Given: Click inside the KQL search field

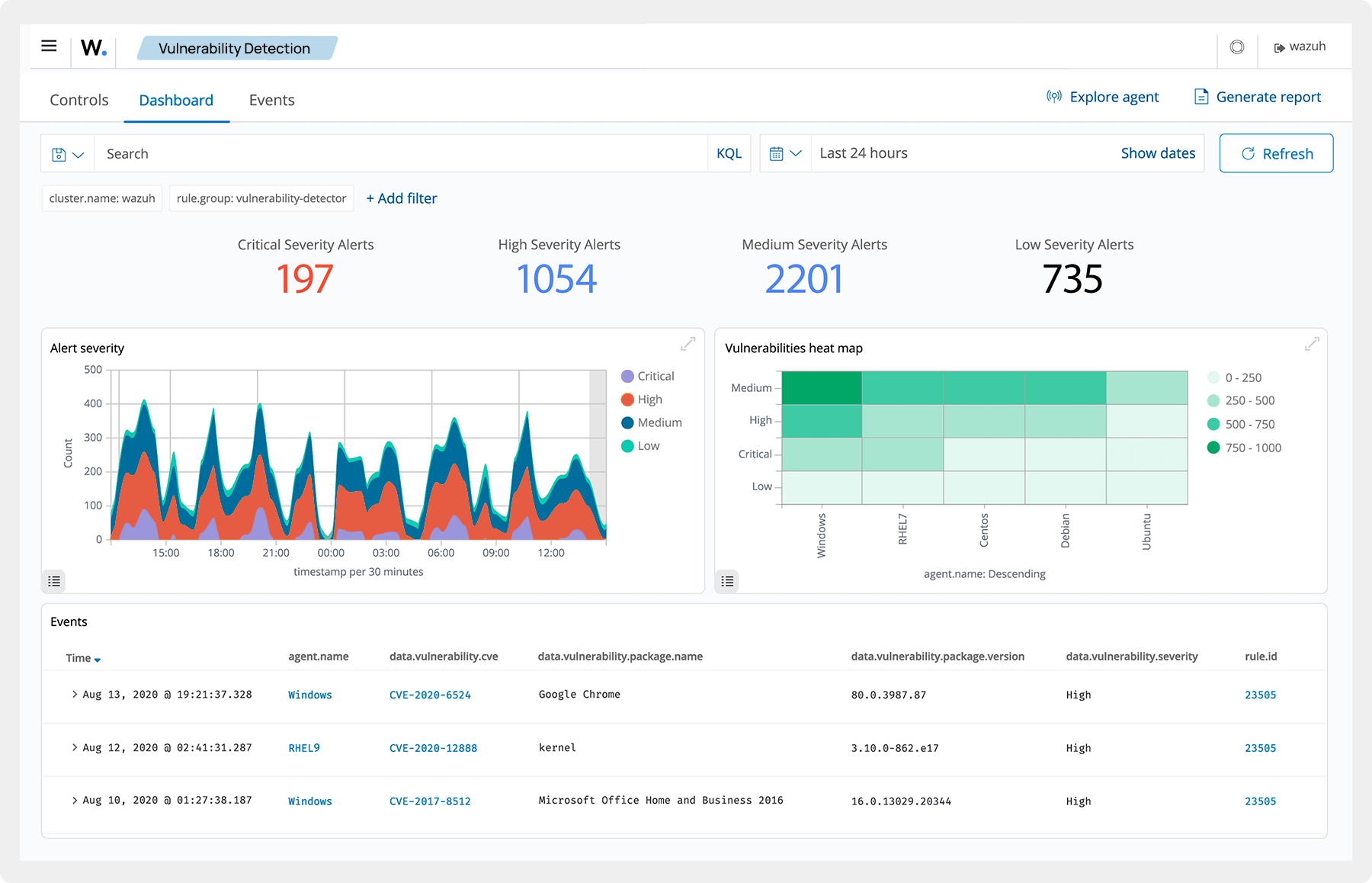Looking at the screenshot, I should [x=381, y=153].
